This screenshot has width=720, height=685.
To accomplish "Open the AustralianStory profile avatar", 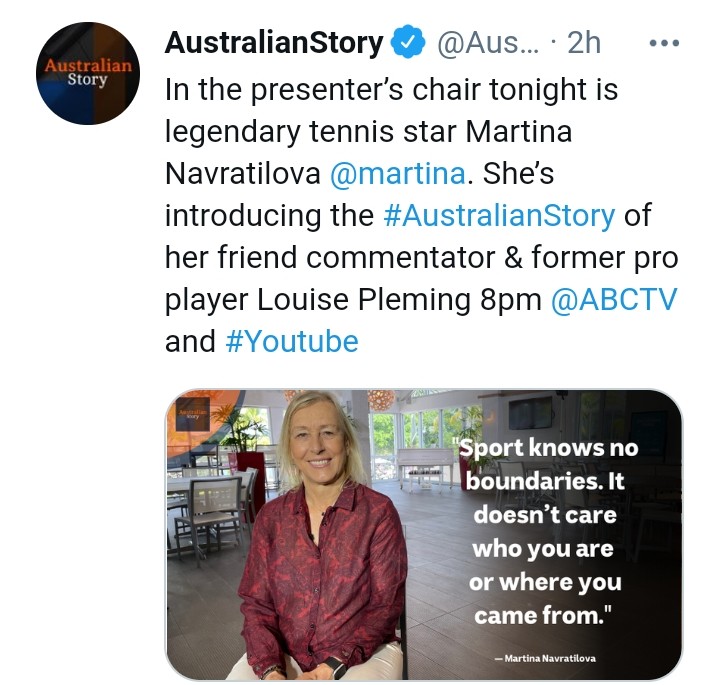I will (x=88, y=73).
